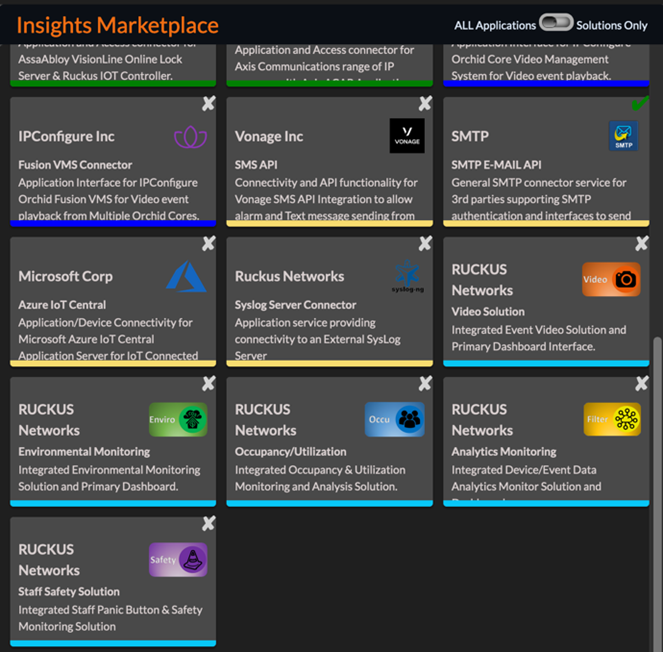The width and height of the screenshot is (663, 652).
Task: Click the syslog-ng logo icon
Action: click(407, 276)
